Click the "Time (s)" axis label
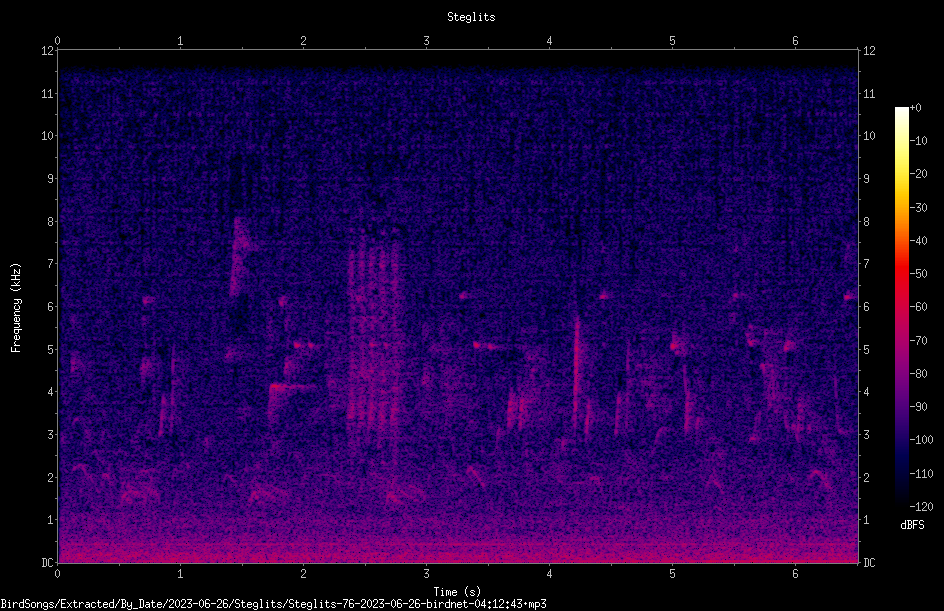This screenshot has width=944, height=611. pos(457,592)
